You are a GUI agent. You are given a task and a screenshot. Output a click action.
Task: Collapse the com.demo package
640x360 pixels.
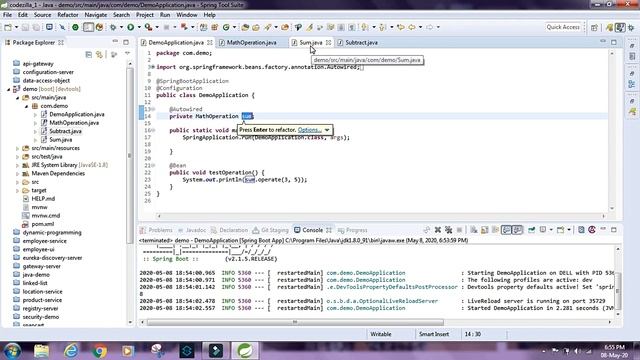27,106
